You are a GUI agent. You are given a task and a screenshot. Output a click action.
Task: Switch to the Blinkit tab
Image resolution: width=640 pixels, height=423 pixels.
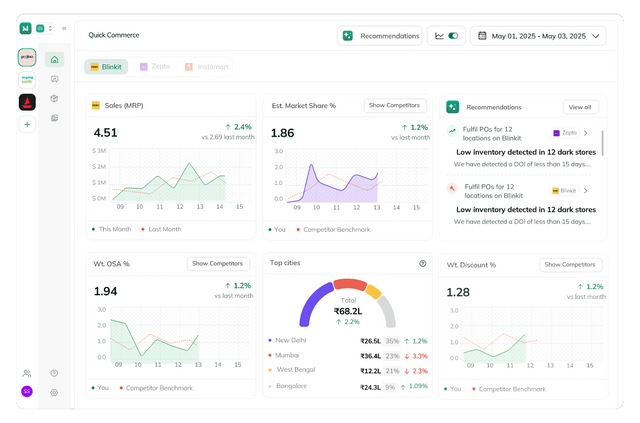[x=106, y=67]
